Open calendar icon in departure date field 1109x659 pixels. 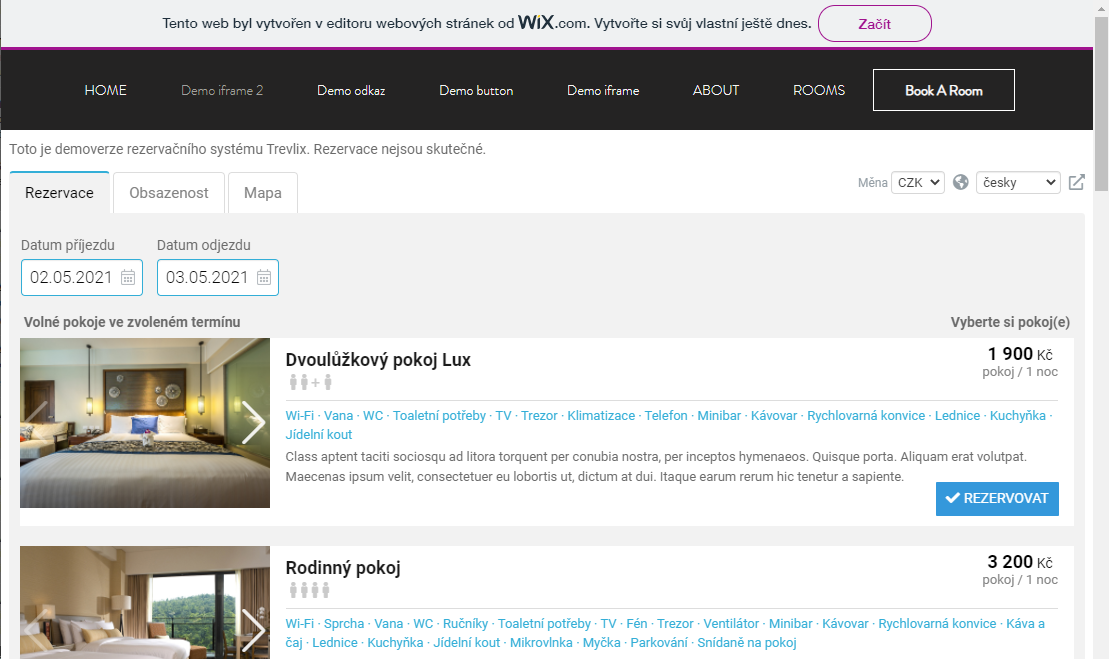(264, 277)
